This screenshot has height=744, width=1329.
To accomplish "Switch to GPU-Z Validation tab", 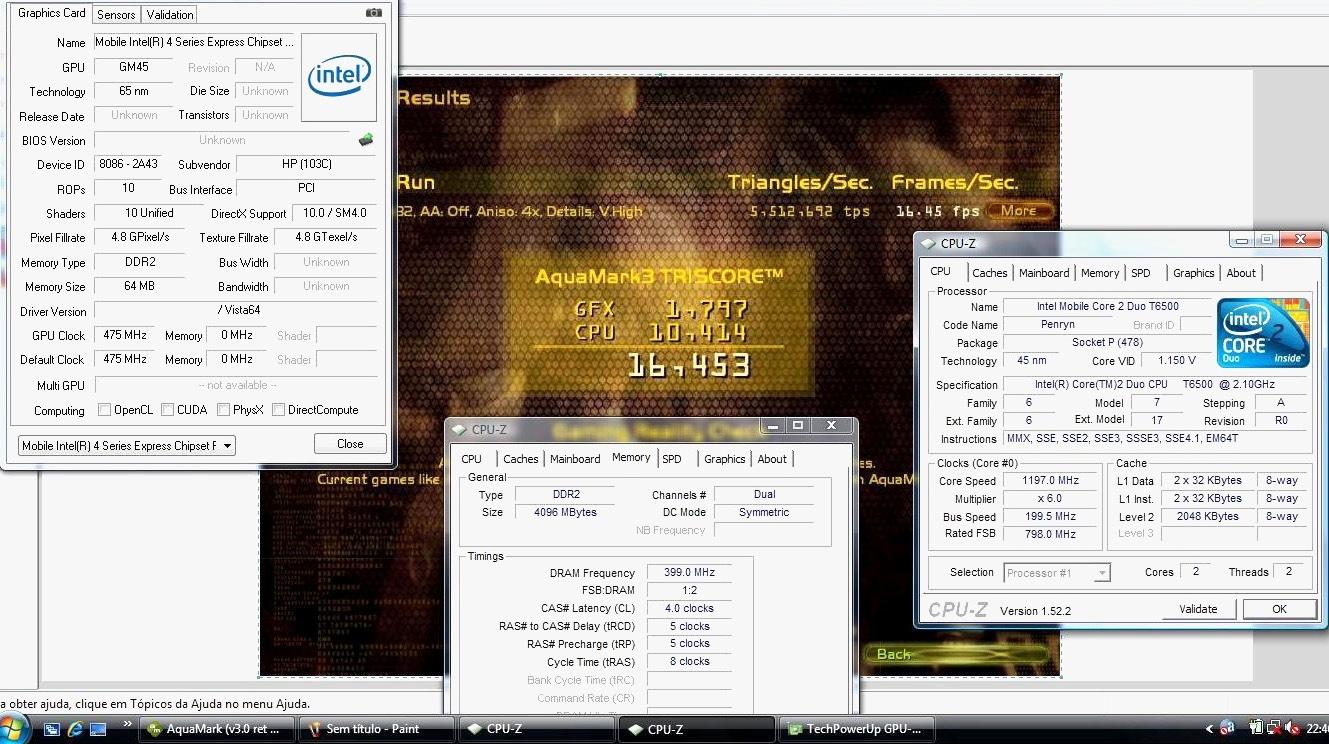I will coord(170,15).
